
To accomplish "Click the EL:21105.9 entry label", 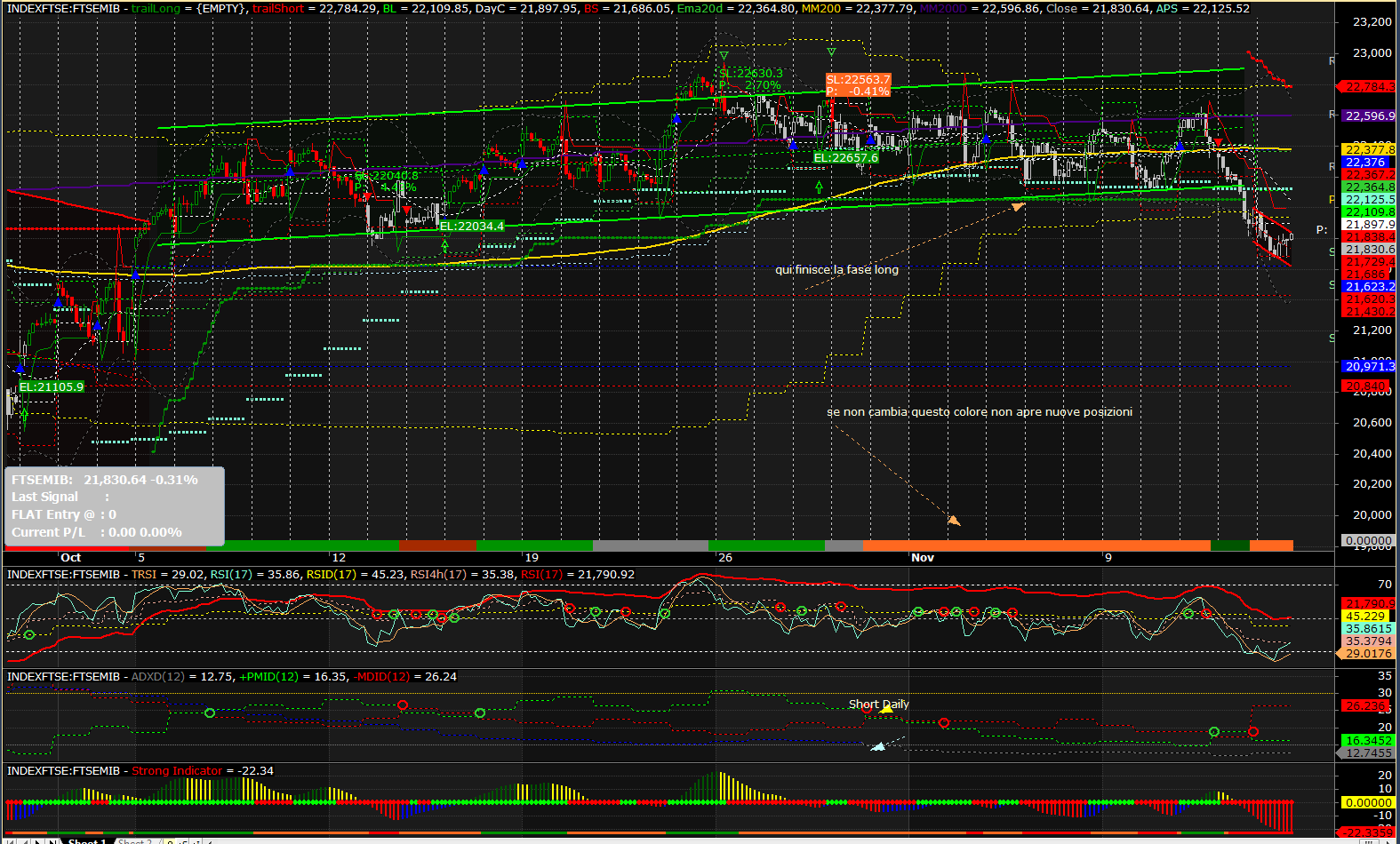I will [x=52, y=386].
